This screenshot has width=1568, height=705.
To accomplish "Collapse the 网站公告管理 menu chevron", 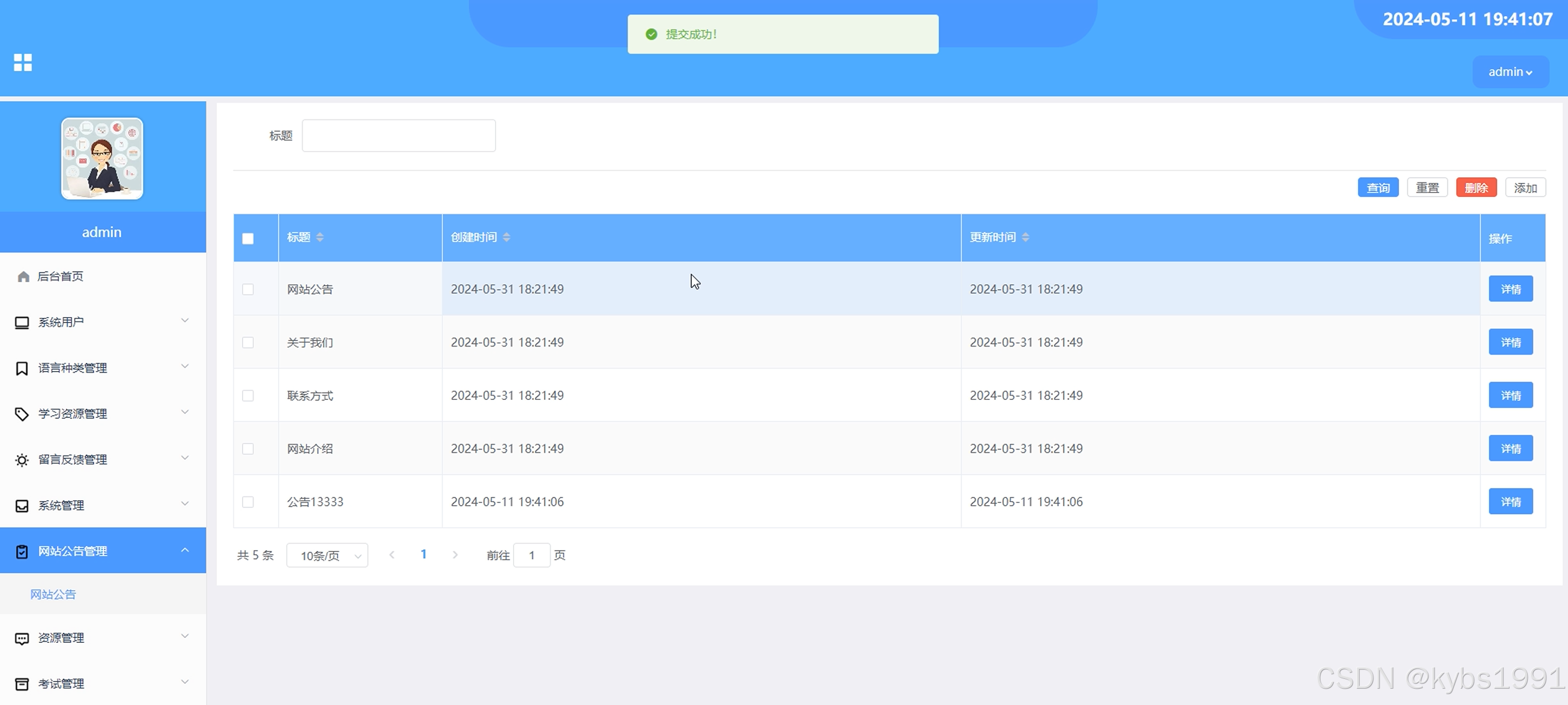I will [185, 550].
